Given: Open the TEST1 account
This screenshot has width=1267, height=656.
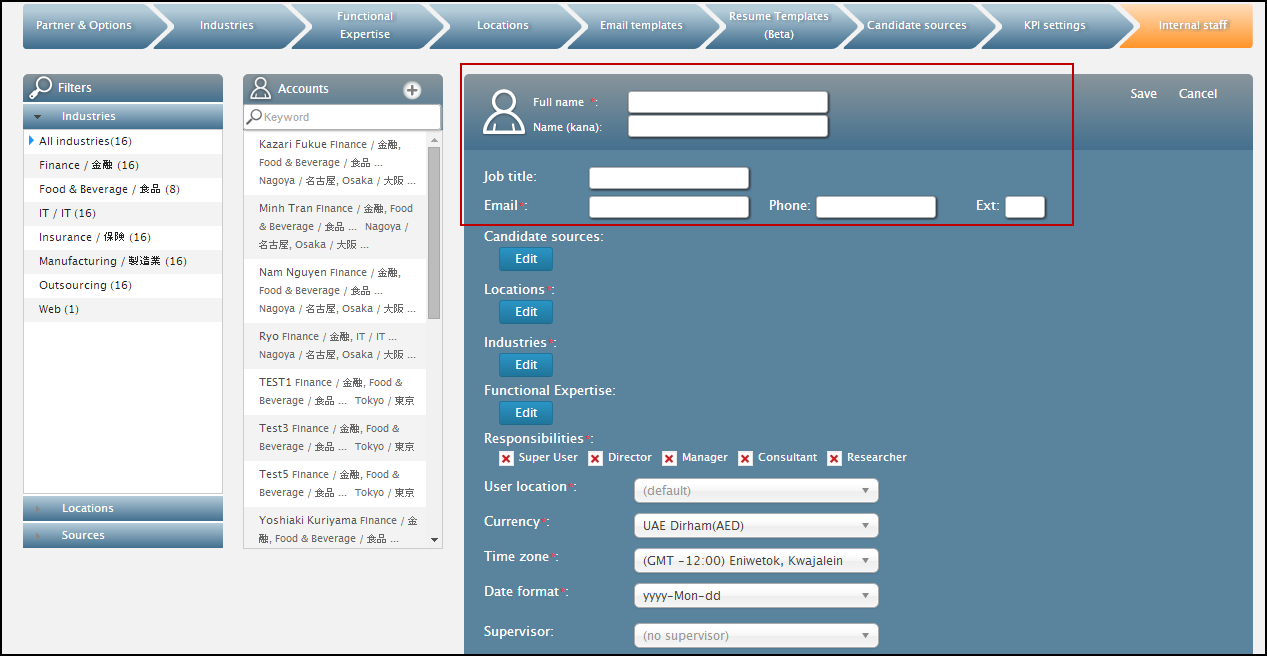Looking at the screenshot, I should pyautogui.click(x=336, y=392).
